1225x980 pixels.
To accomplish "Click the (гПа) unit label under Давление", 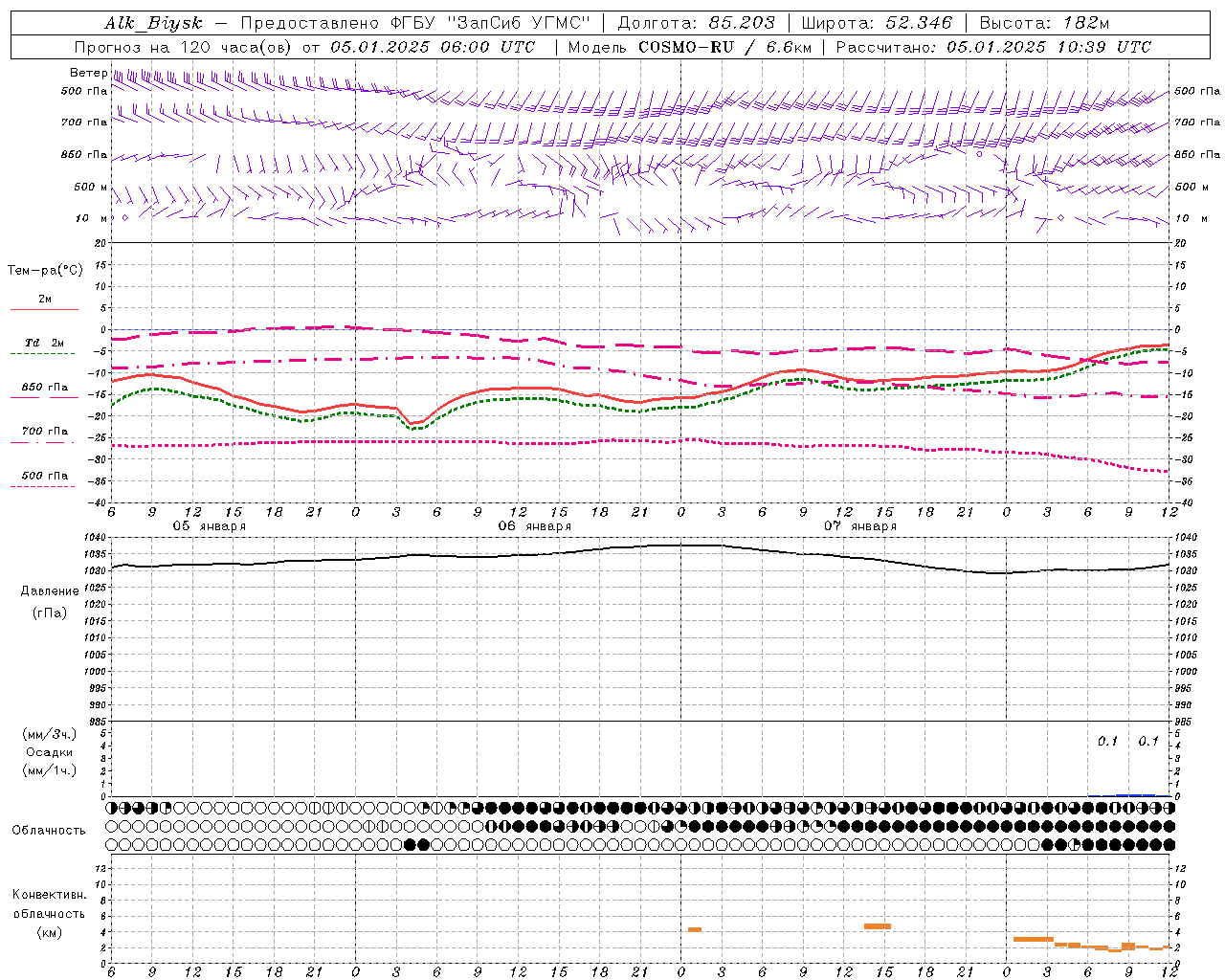I will point(50,612).
